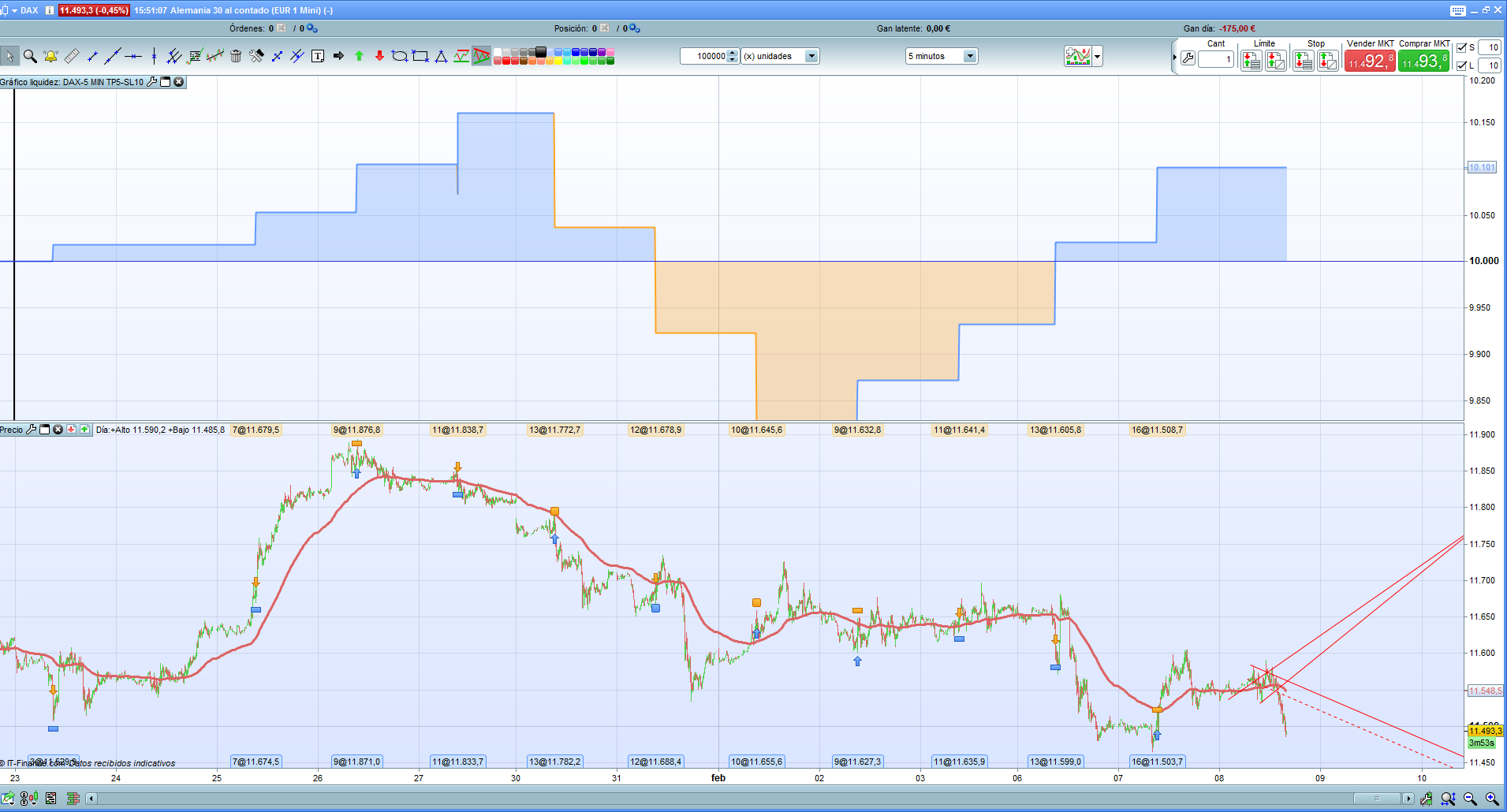Viewport: 1507px width, 812px height.
Task: Select the rectangle drawing tool
Action: [x=420, y=56]
